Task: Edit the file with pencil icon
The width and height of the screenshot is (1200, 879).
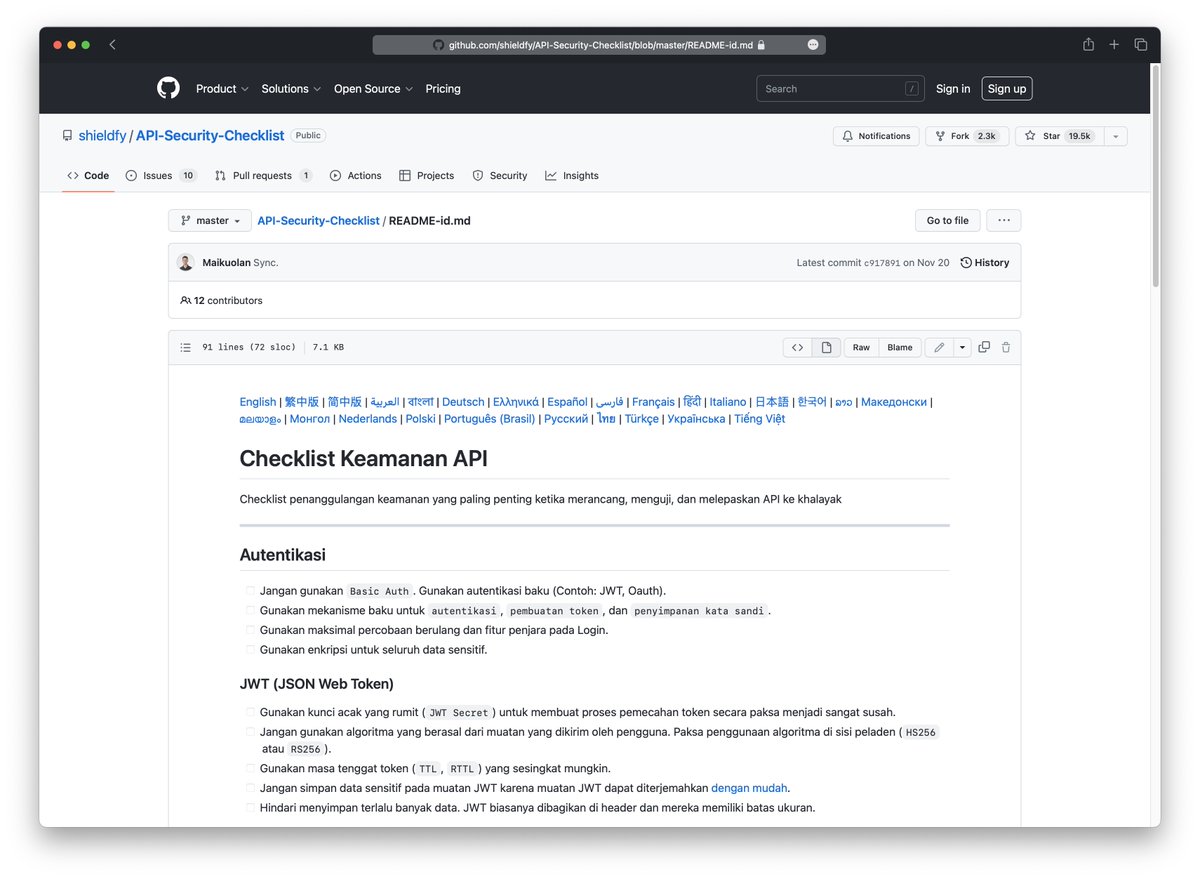Action: point(938,347)
